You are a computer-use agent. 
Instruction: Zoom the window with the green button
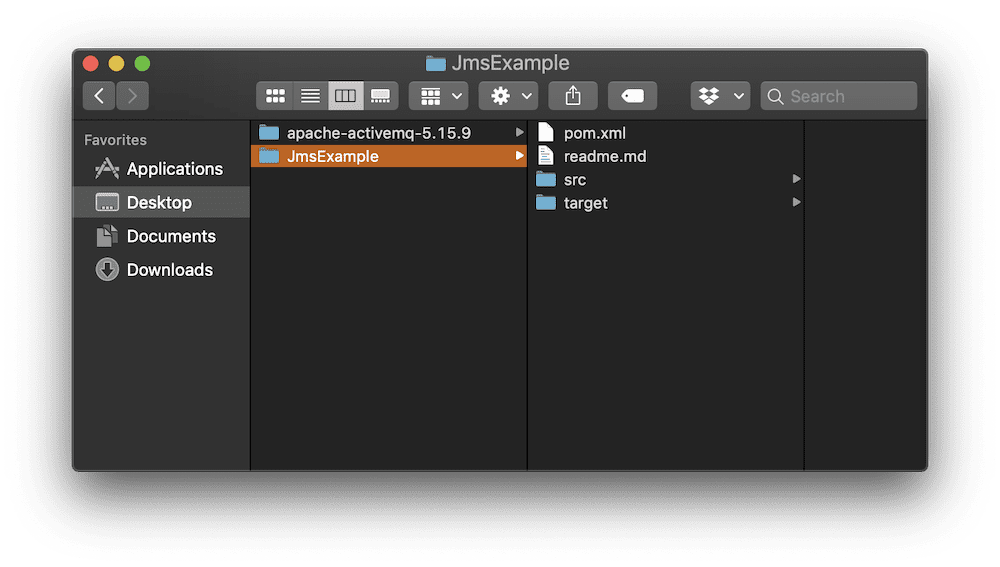click(142, 64)
